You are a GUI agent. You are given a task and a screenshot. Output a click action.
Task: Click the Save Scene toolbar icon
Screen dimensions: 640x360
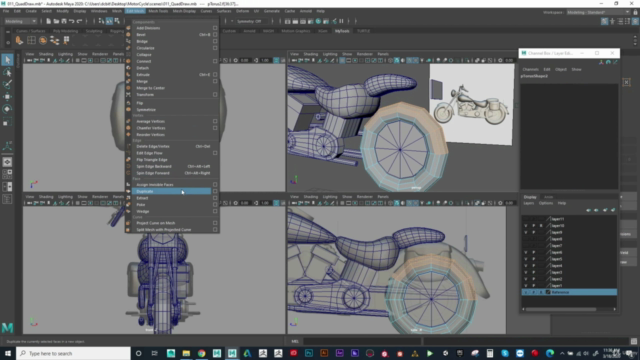click(x=64, y=21)
